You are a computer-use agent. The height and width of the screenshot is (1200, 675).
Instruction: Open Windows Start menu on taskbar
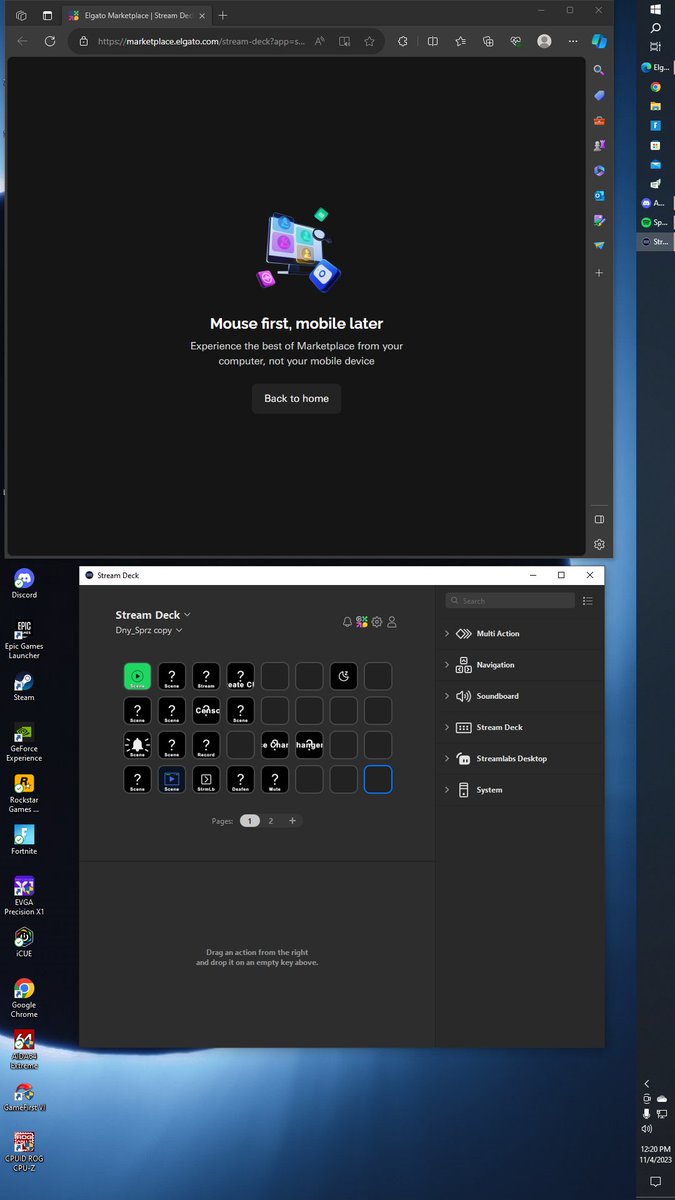pos(656,9)
